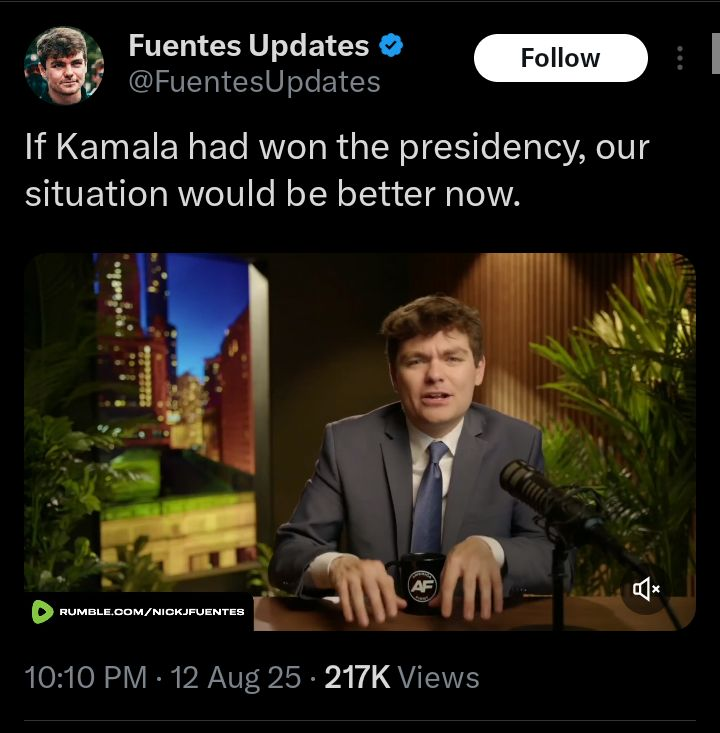
Task: Unmute the video with the speaker icon
Action: click(x=645, y=589)
